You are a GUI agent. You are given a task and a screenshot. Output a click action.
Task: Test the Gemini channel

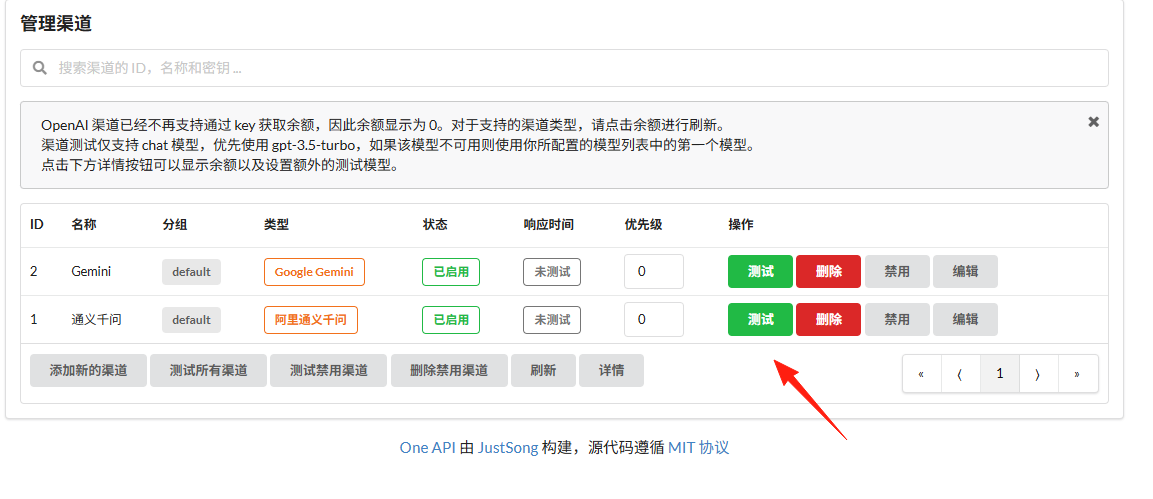click(x=760, y=271)
